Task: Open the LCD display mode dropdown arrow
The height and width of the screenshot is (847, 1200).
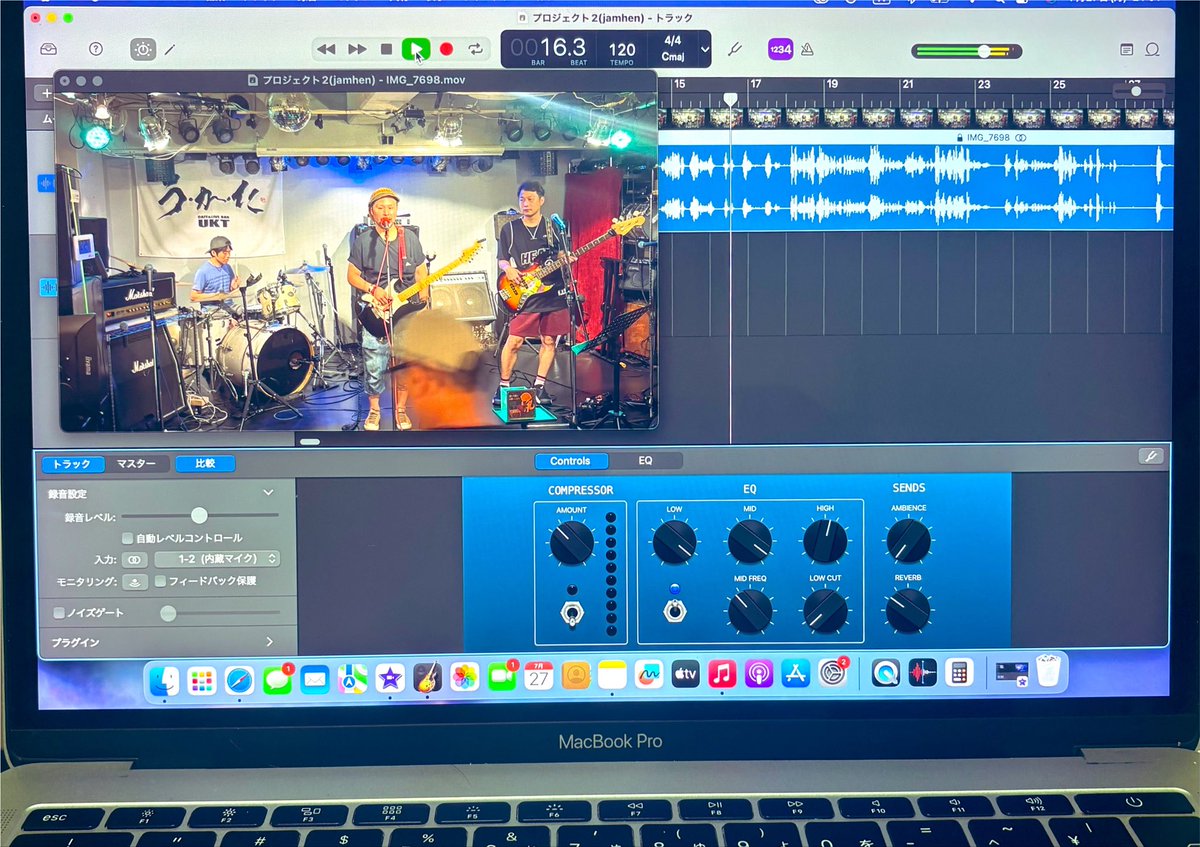Action: [x=705, y=49]
